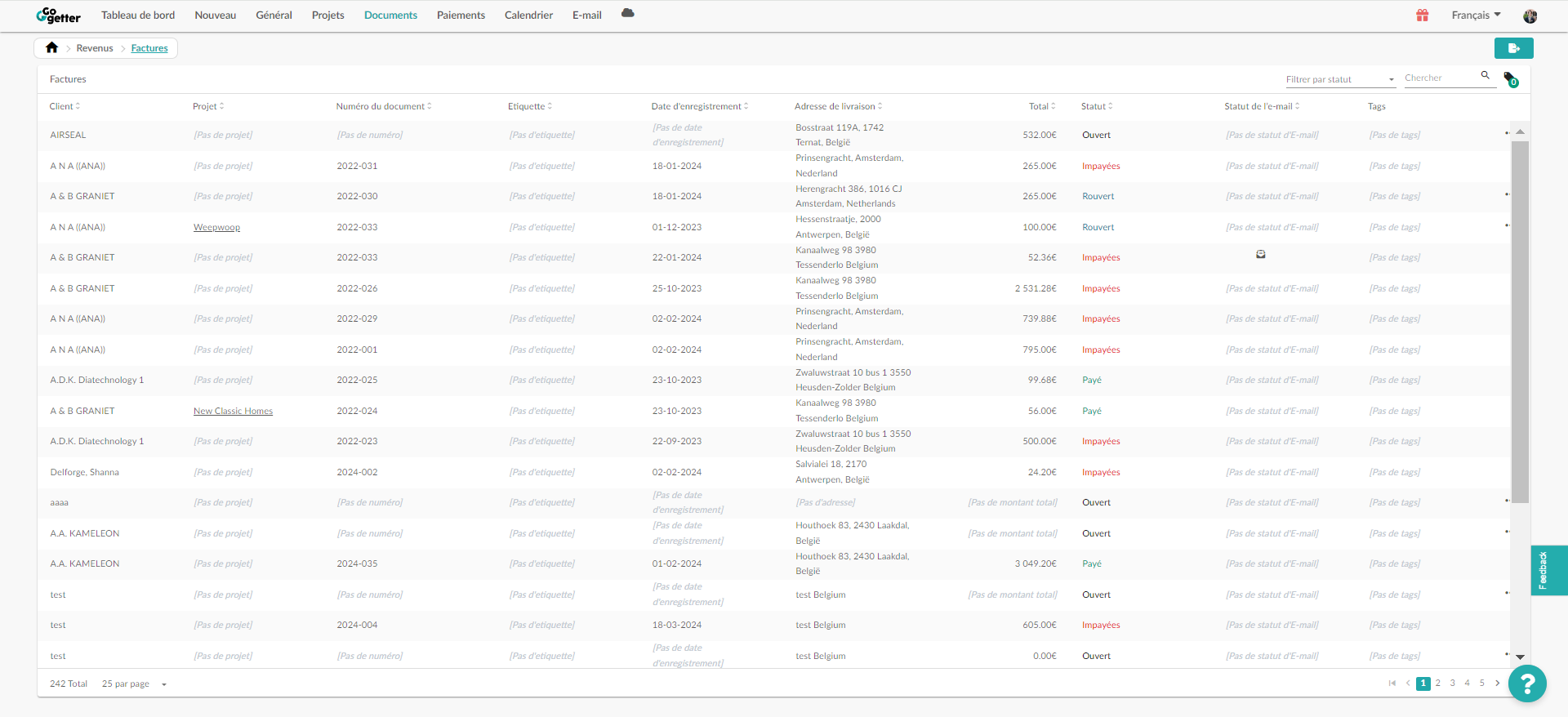Sort by Projet column
This screenshot has height=717, width=1568.
pos(208,106)
